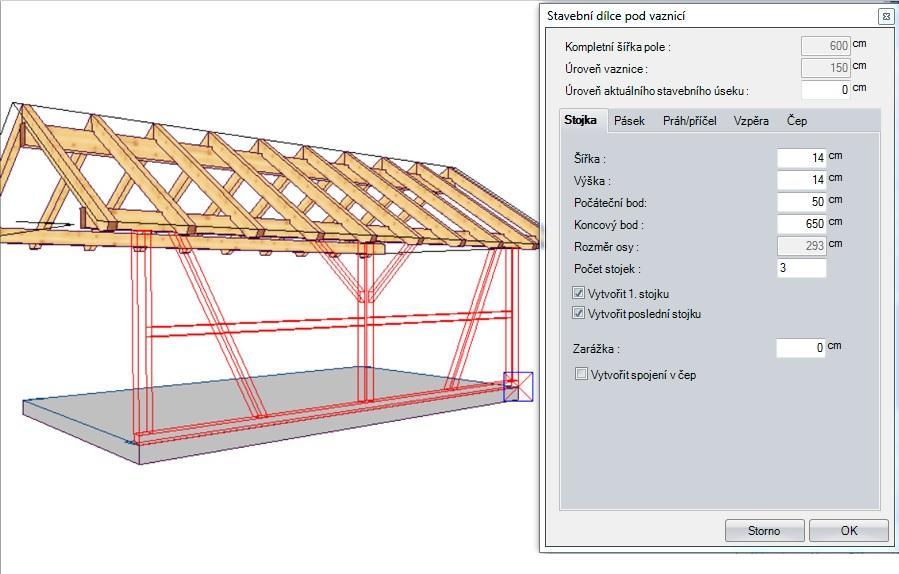The height and width of the screenshot is (574, 899).
Task: Select the Stojka tab
Action: (x=581, y=121)
